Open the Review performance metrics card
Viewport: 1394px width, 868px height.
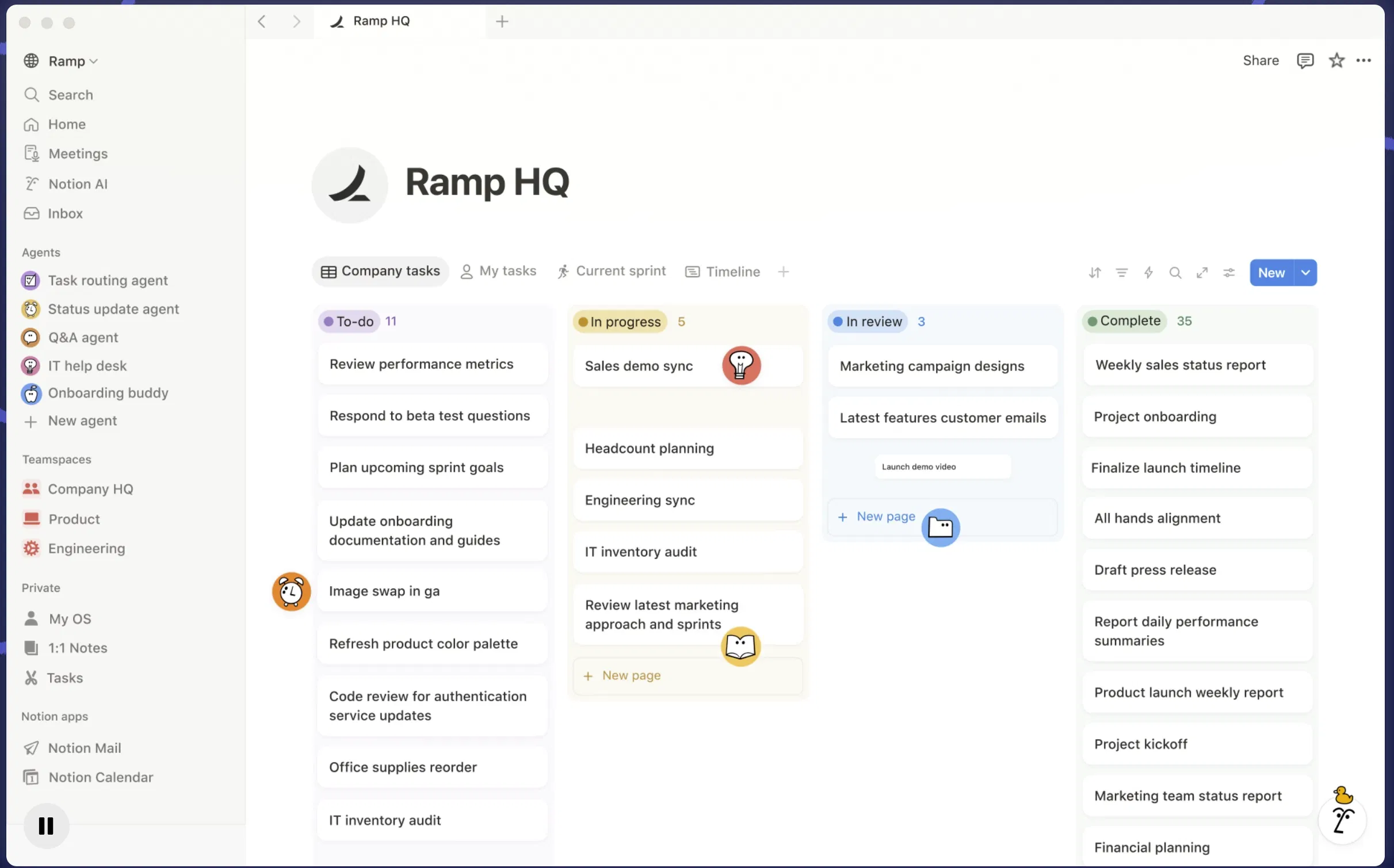pos(433,364)
